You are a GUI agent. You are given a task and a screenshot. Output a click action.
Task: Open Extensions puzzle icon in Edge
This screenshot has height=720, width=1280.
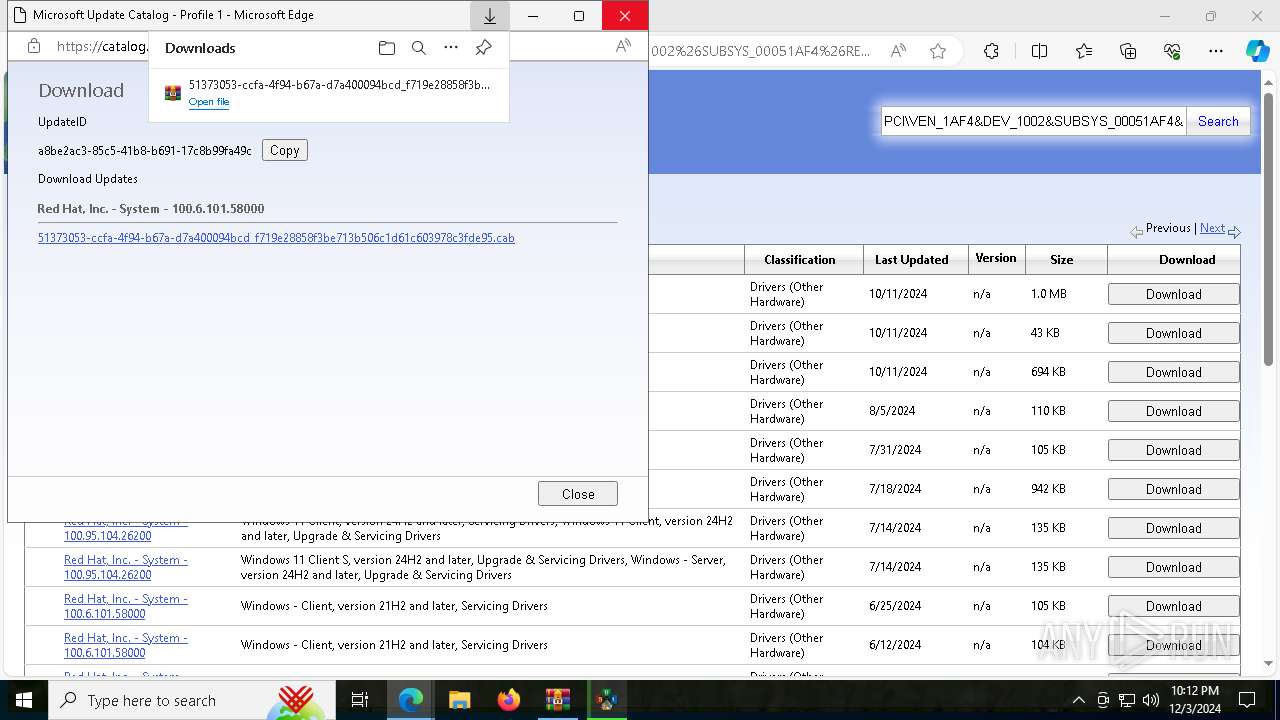991,51
